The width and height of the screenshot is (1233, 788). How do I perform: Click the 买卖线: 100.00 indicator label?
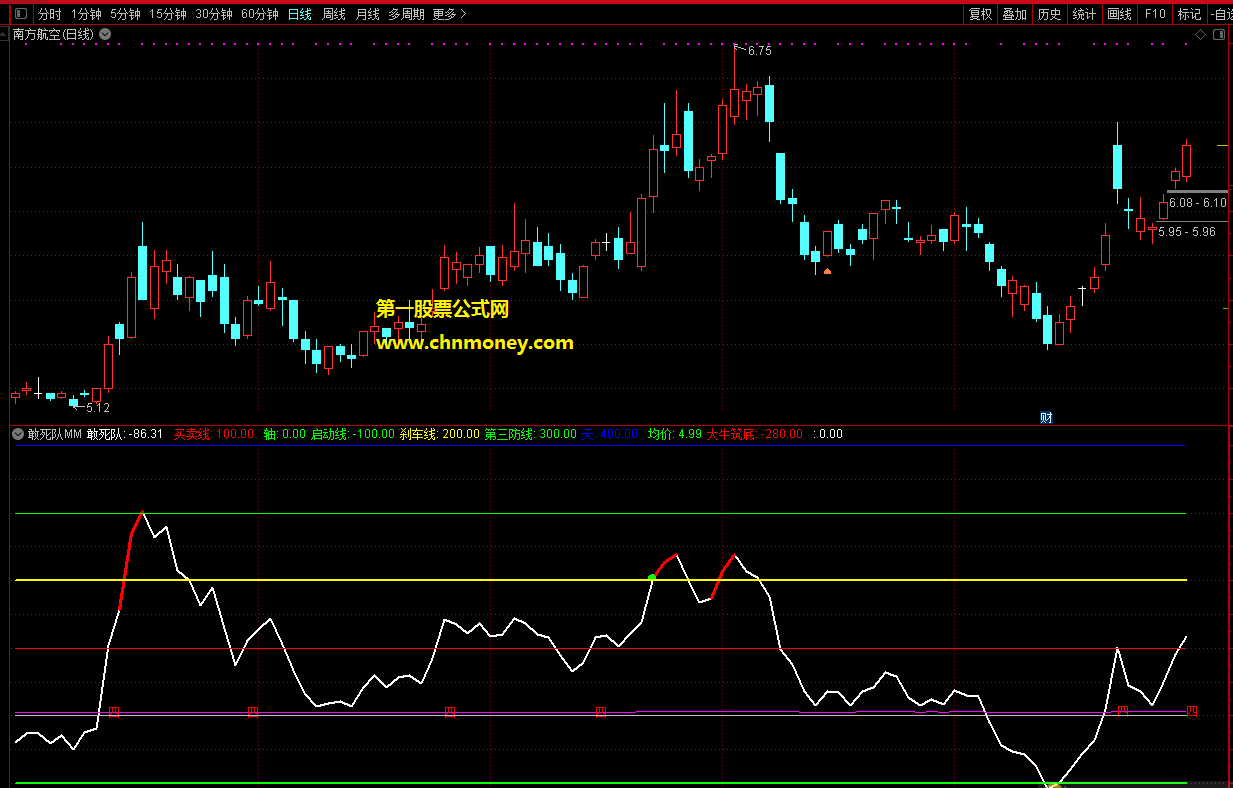[214, 434]
